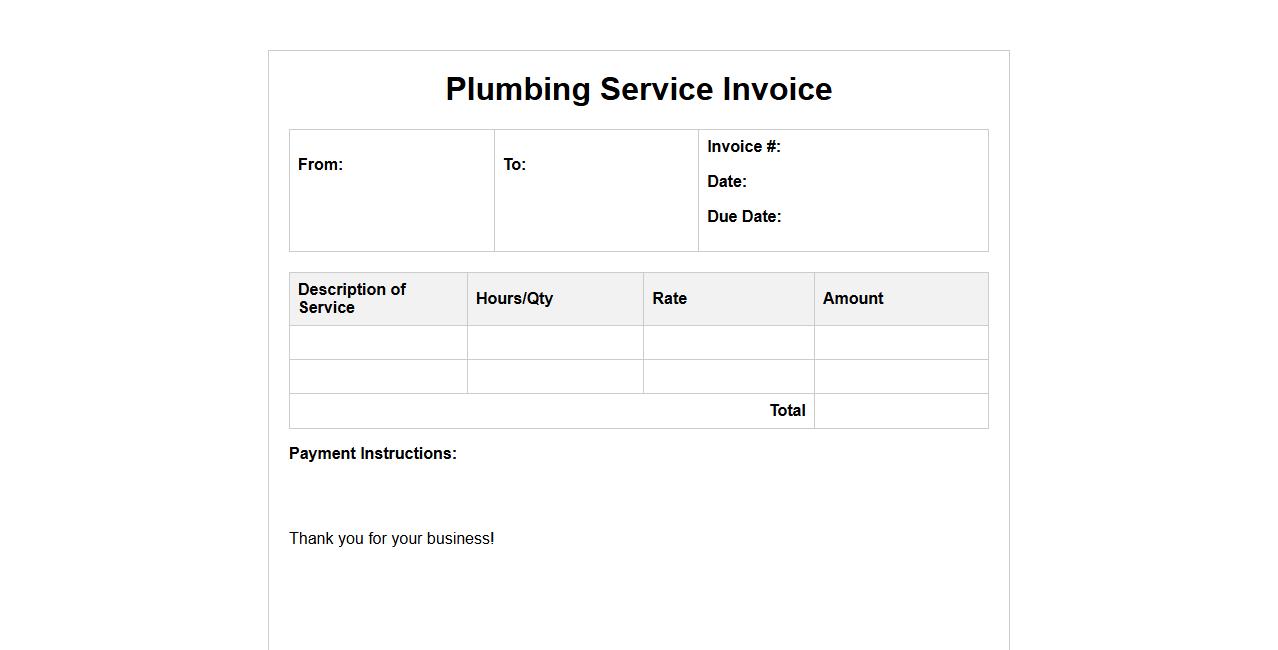Screen dimensions: 1278x650
Task: Click the empty Total amount cell
Action: click(x=901, y=411)
